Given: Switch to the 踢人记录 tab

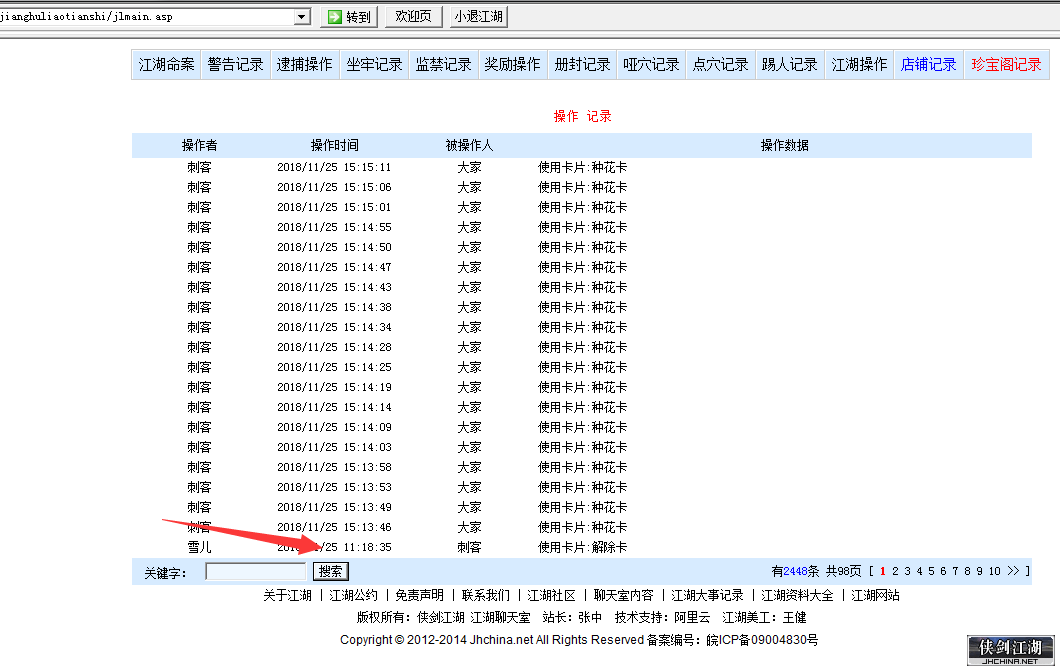Looking at the screenshot, I should 790,65.
